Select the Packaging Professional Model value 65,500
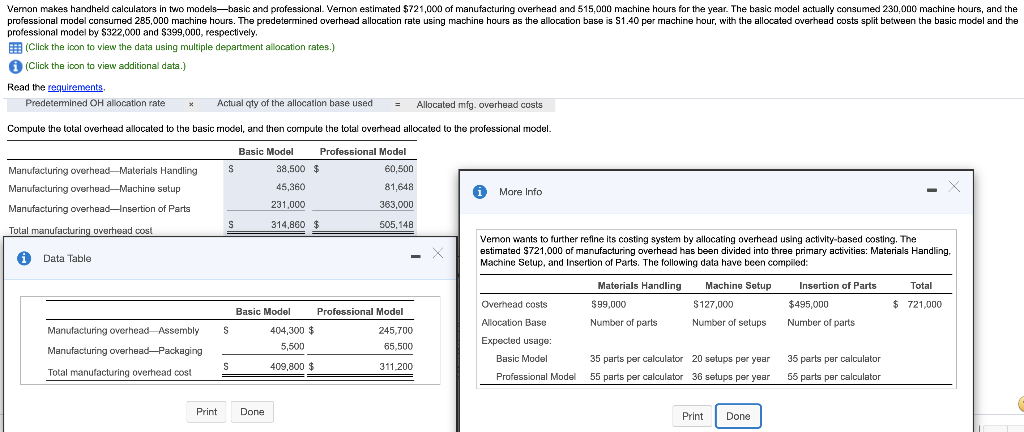Screen dimensions: 1024x432 click(398, 346)
